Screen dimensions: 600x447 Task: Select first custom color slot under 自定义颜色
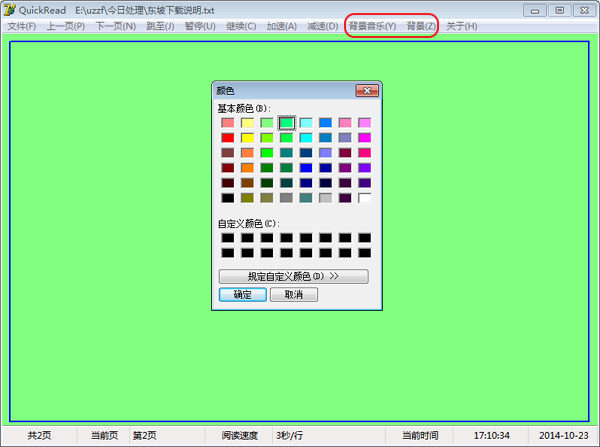[228, 238]
